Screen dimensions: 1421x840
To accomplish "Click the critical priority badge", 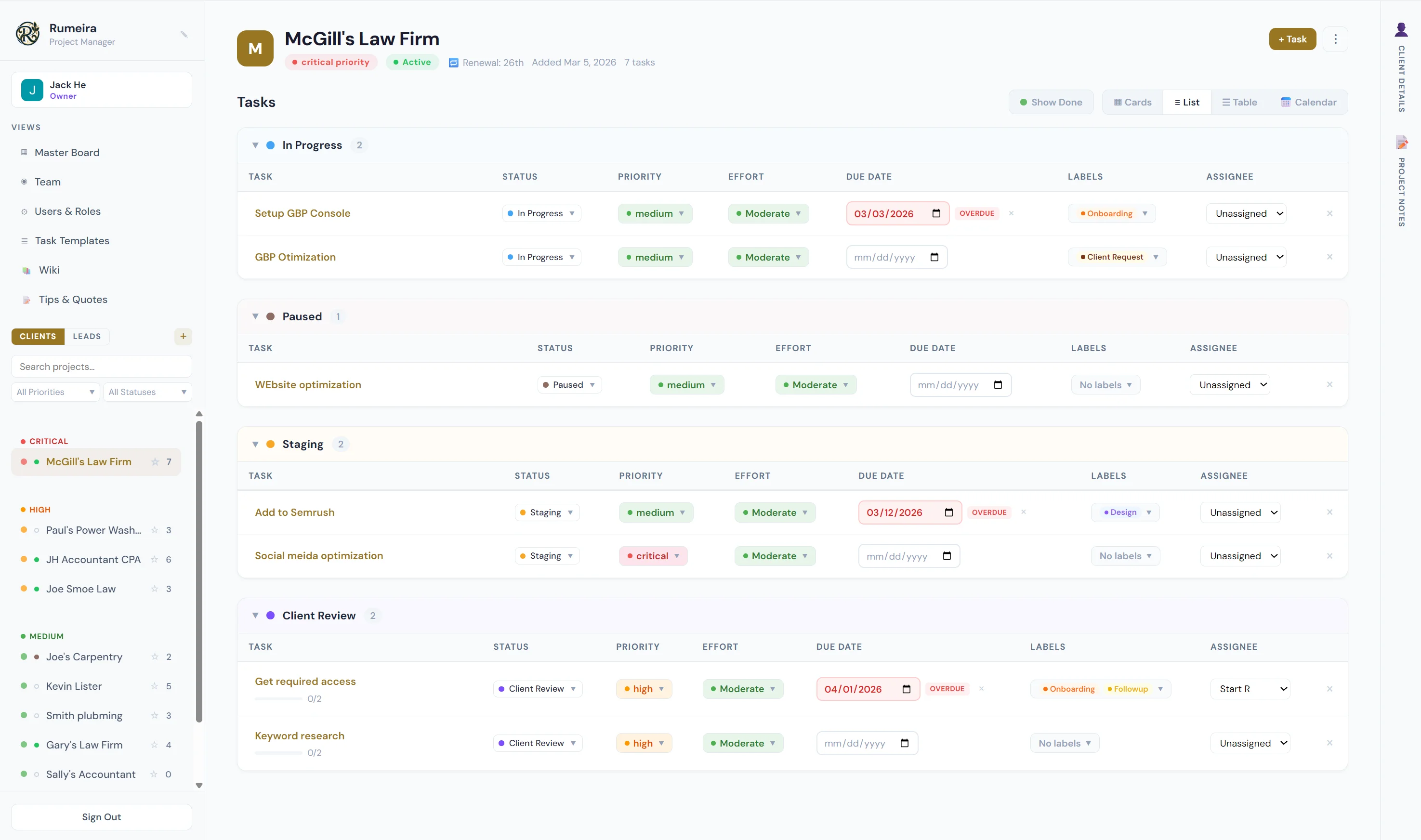I will (330, 62).
